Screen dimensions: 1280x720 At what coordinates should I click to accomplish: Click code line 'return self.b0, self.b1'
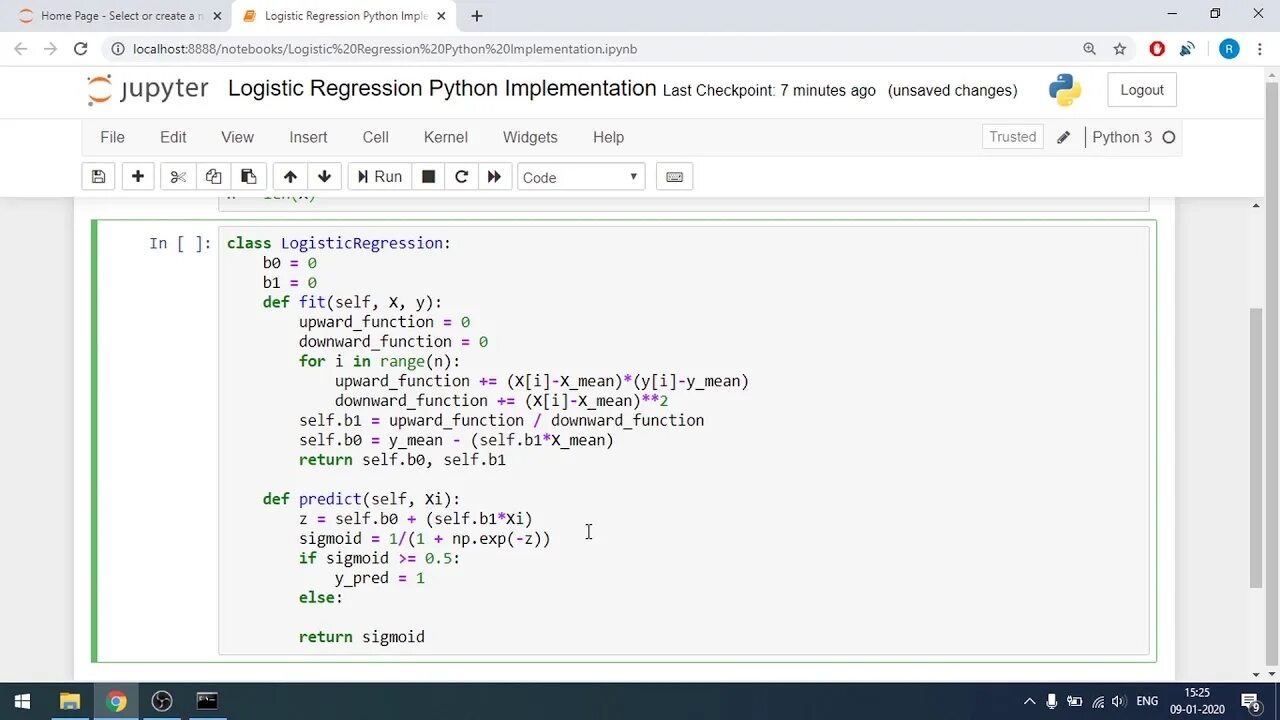[x=402, y=460]
